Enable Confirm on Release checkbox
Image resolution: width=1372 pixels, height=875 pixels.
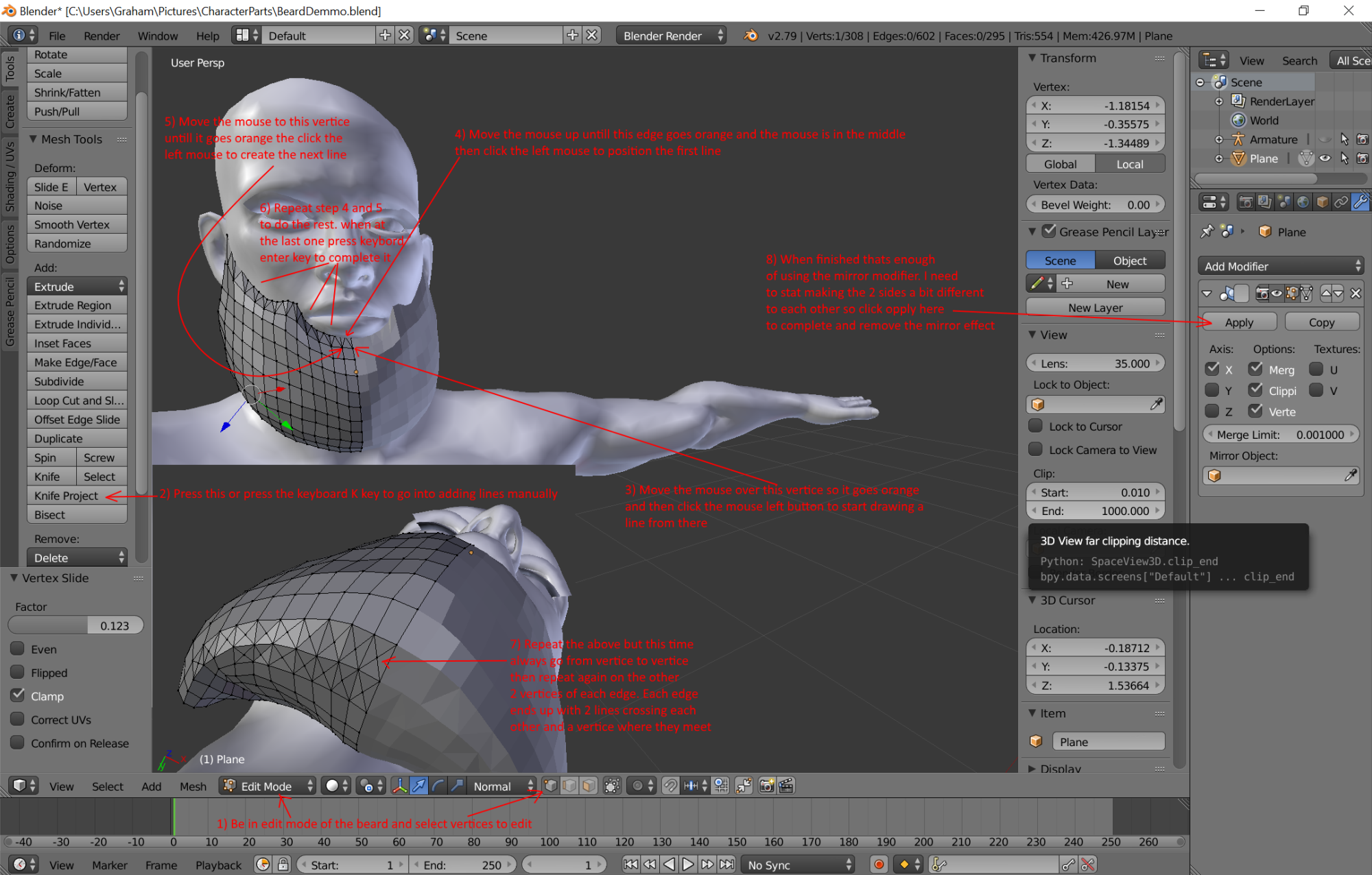click(18, 743)
